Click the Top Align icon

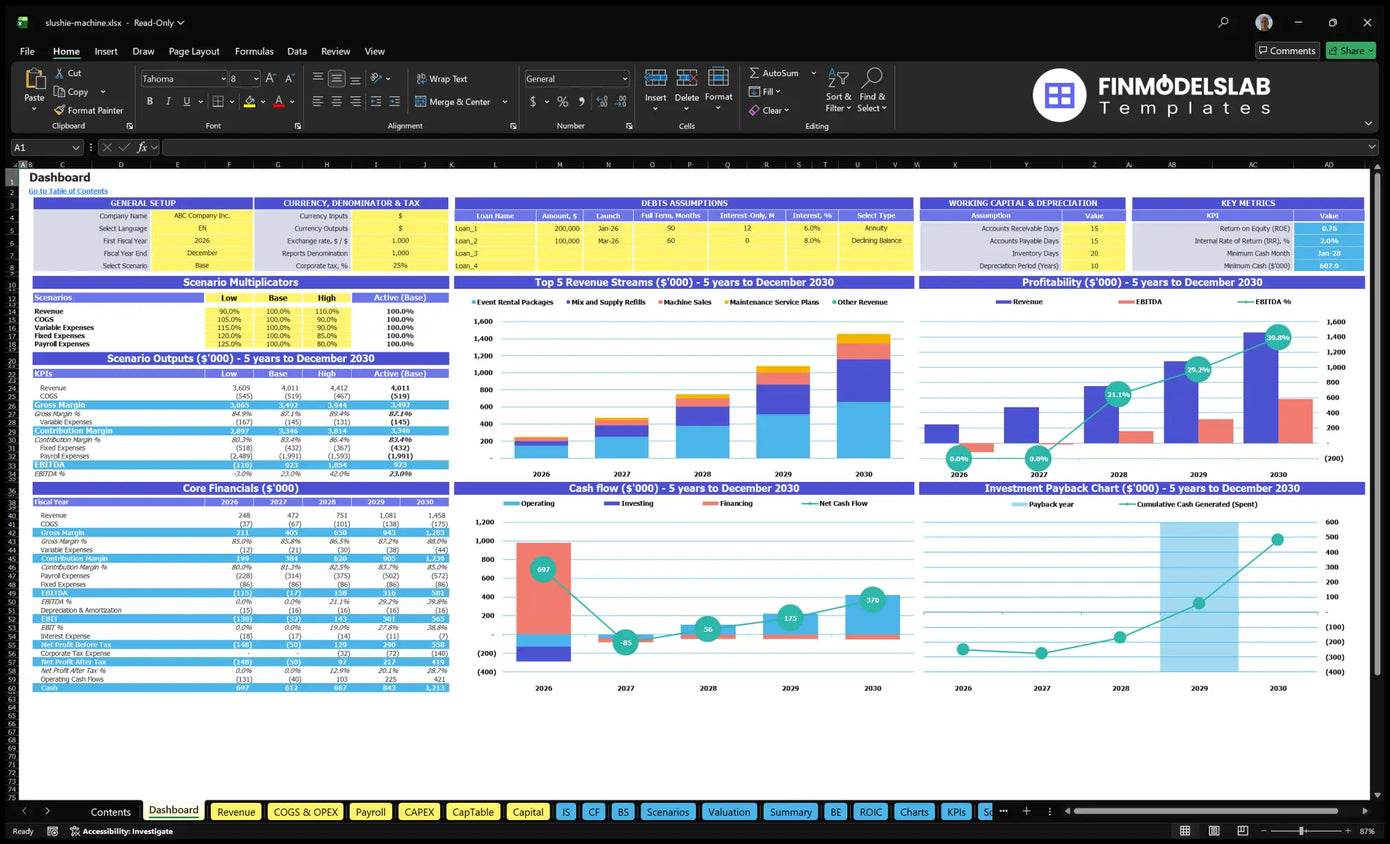[317, 78]
